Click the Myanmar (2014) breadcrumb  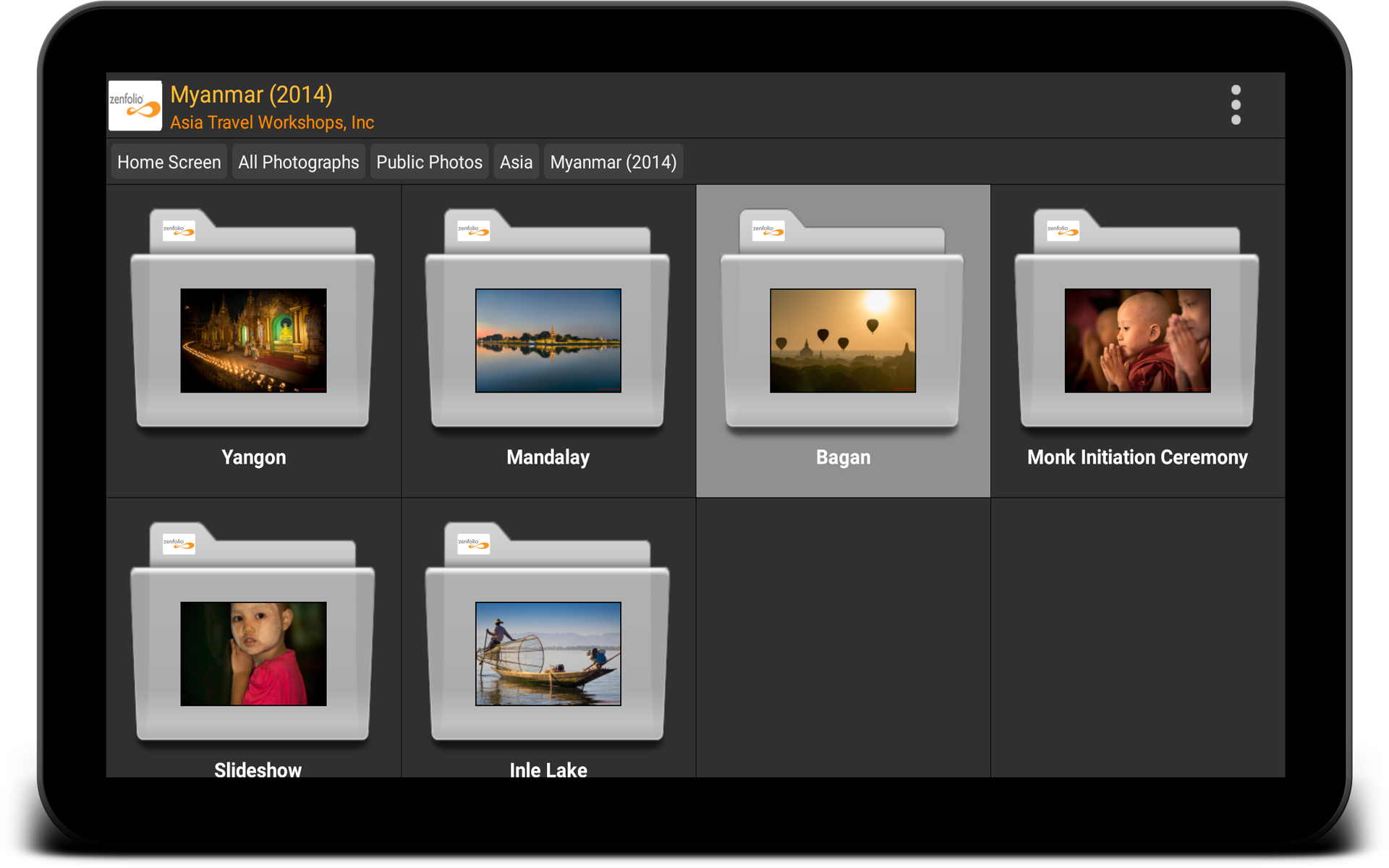tap(613, 162)
